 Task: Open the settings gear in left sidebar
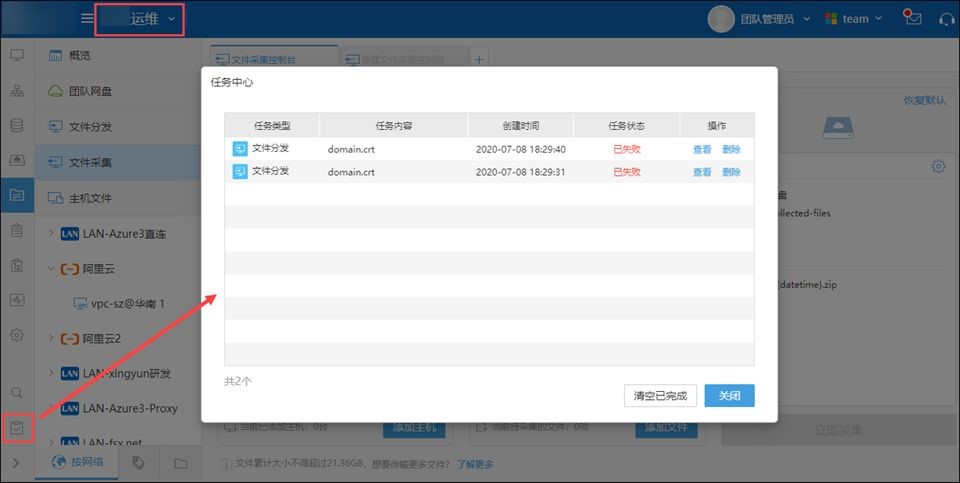tap(17, 335)
